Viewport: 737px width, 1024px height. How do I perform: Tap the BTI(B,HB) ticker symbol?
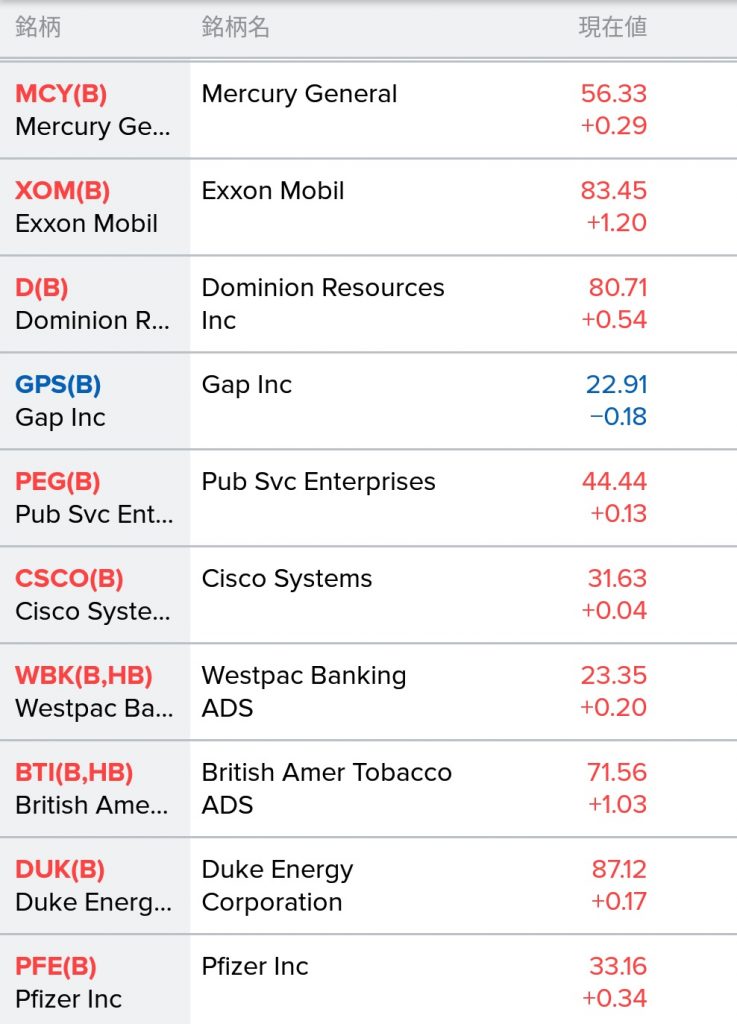click(74, 773)
